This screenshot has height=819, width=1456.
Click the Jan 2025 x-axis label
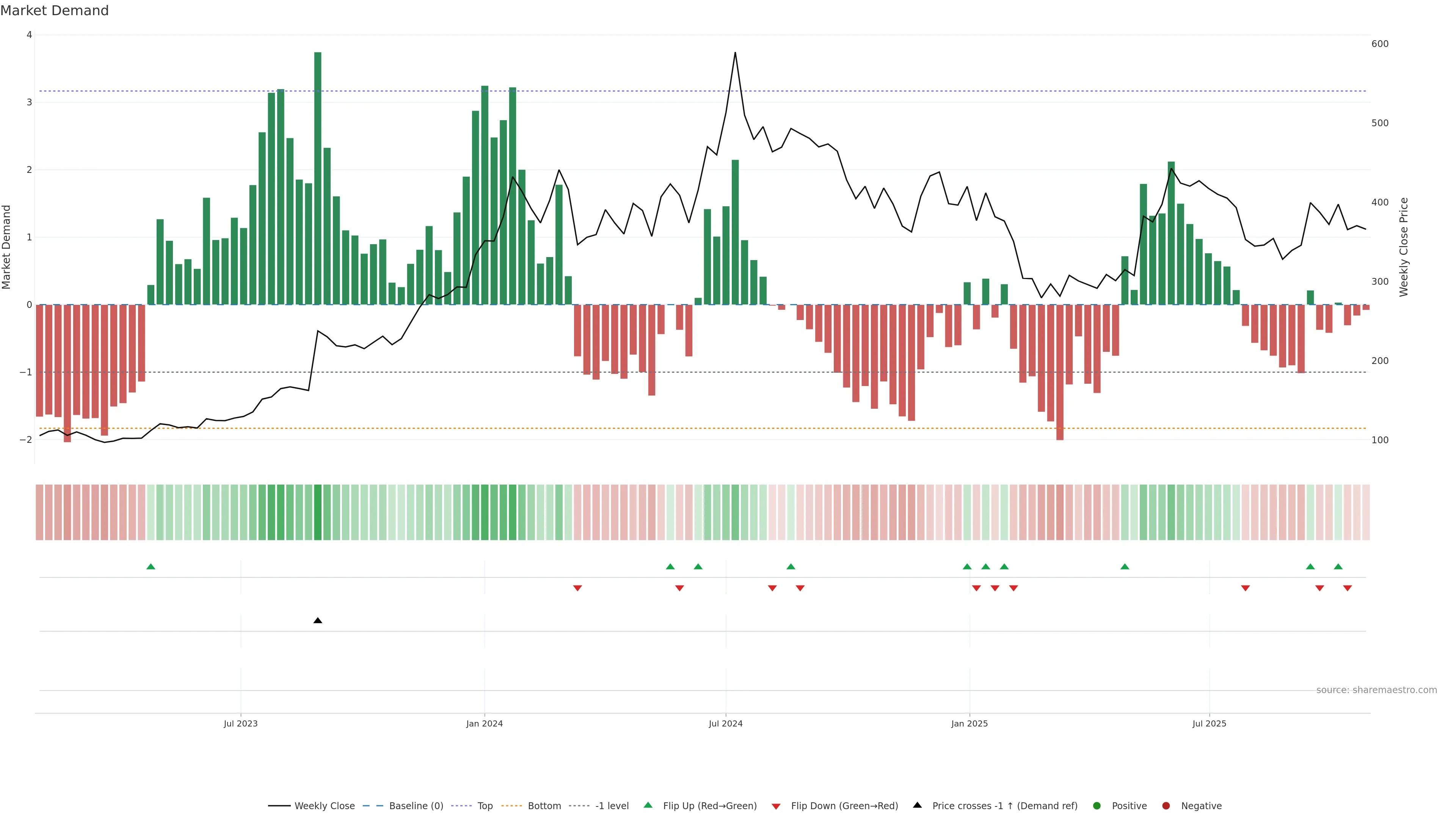(x=970, y=723)
